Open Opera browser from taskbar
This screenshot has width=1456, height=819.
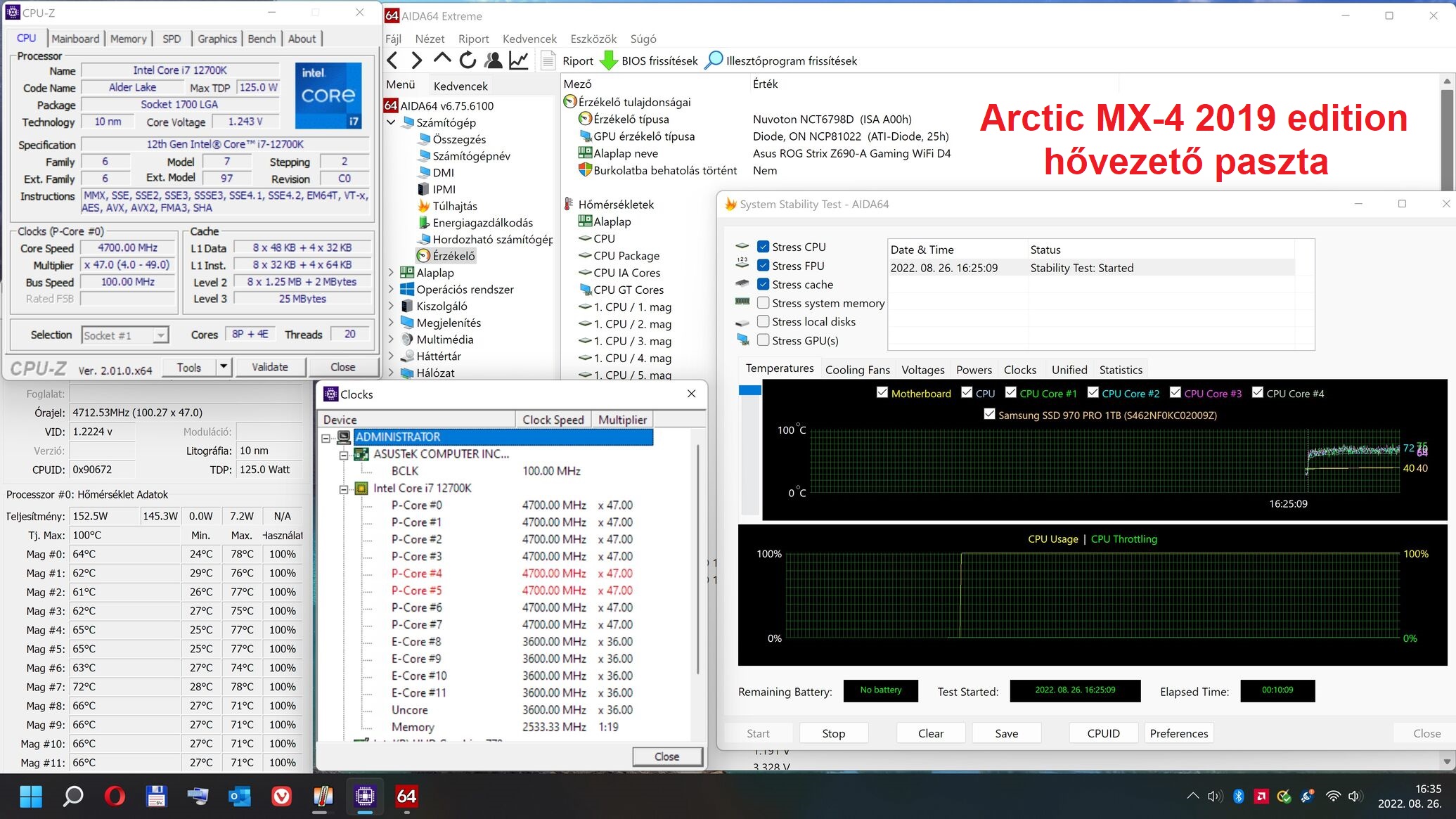115,797
